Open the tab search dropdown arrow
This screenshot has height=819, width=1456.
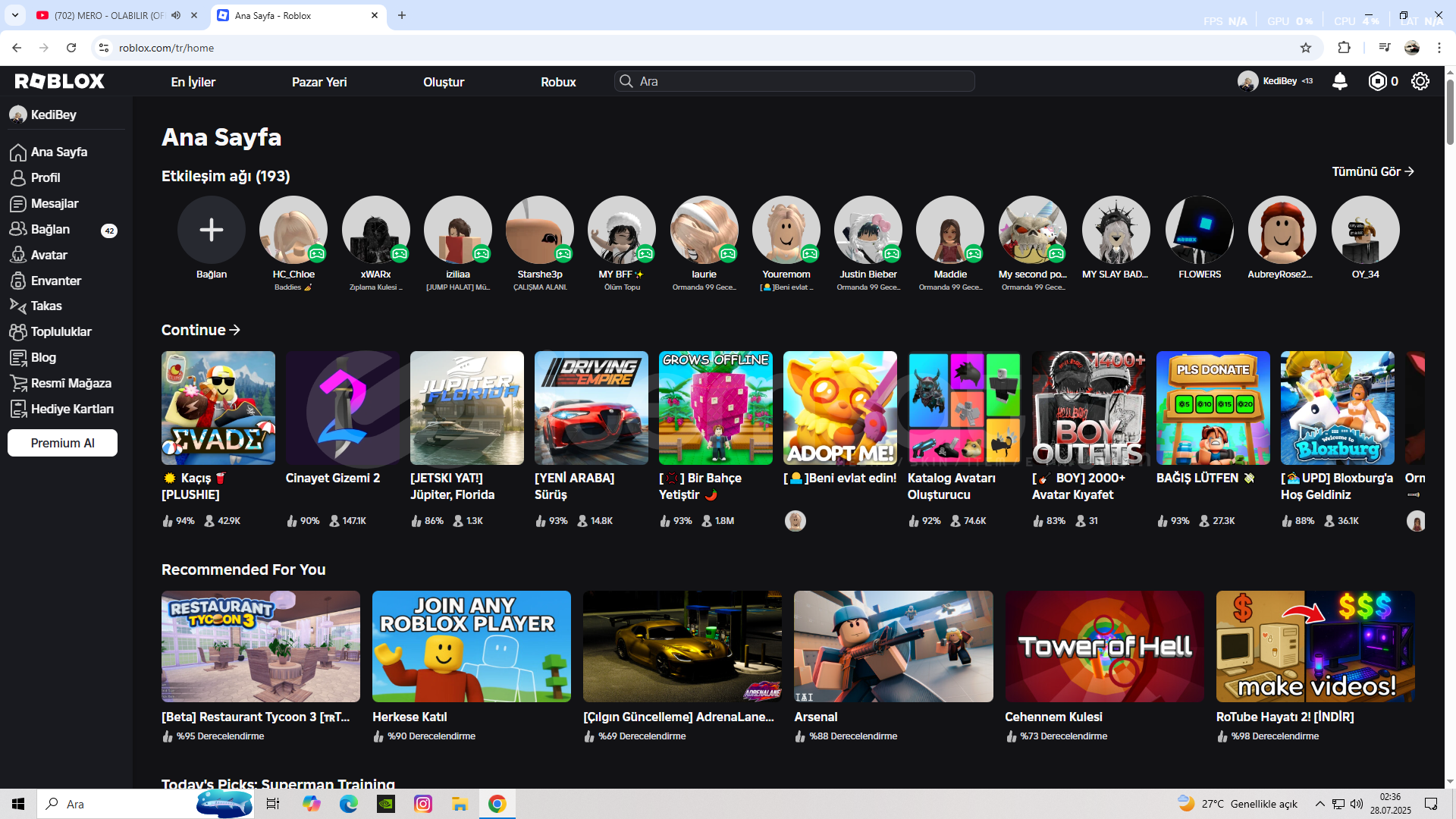tap(15, 15)
